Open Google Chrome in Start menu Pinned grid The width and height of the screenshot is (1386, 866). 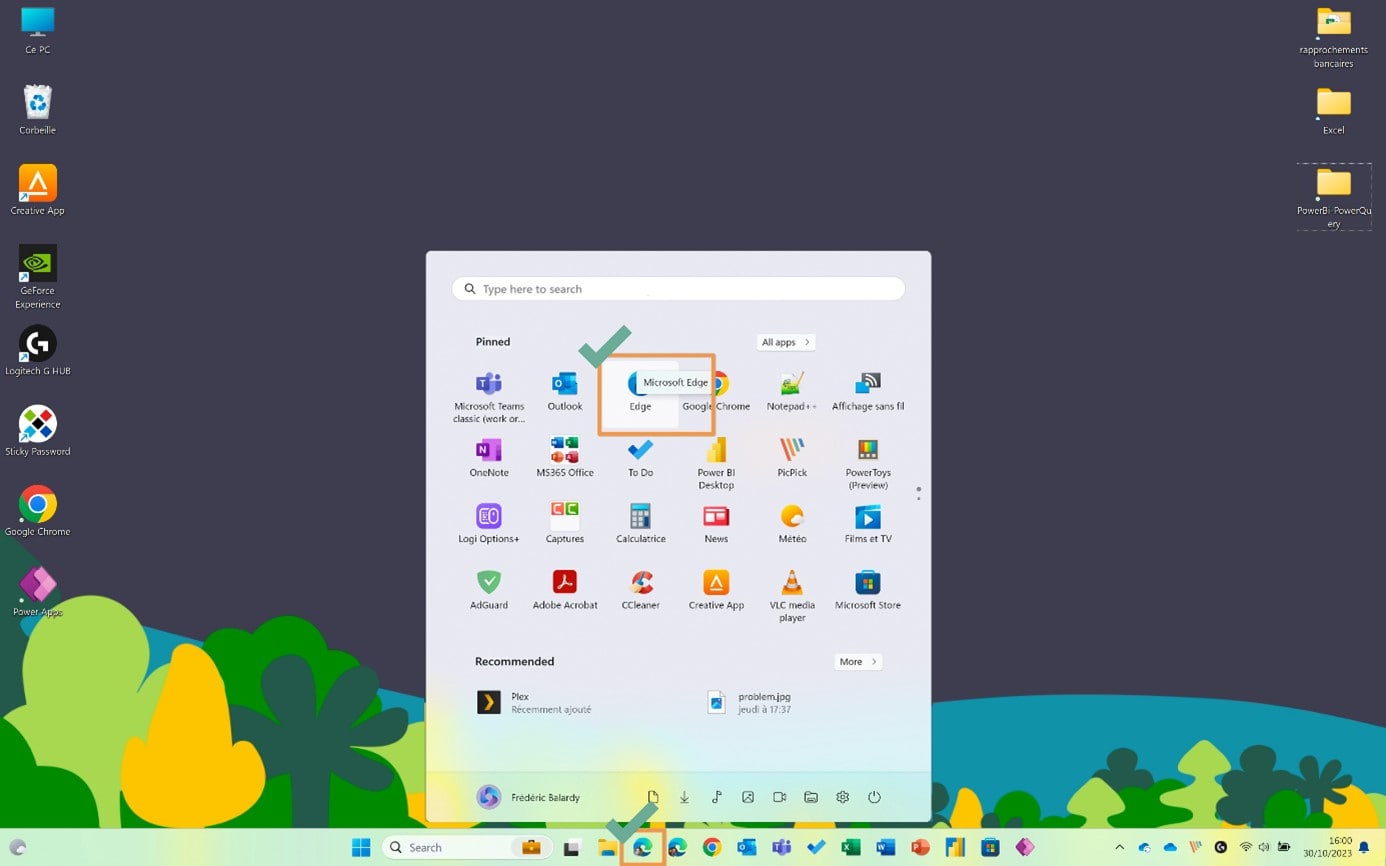[716, 390]
